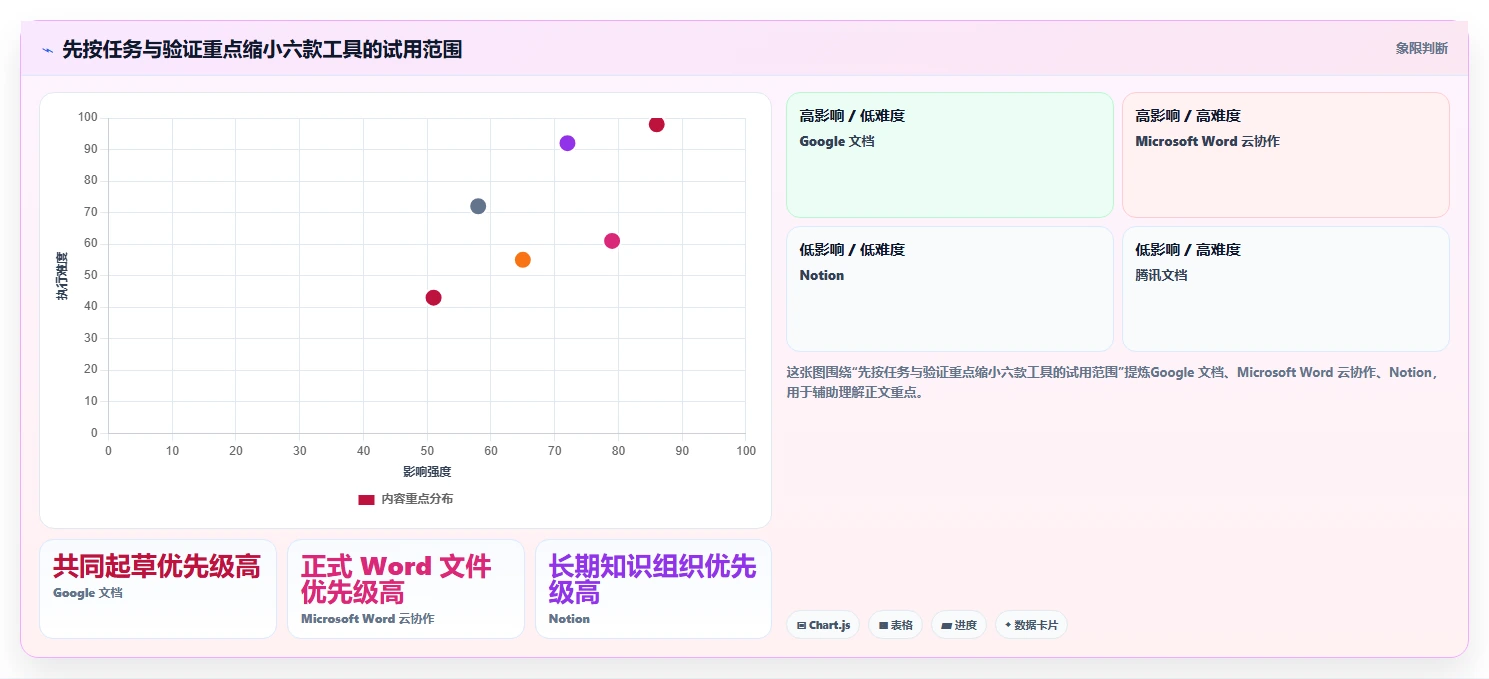Toggle the 内容重点分布 legend color box
Viewport: 1489px width, 679px height.
pyautogui.click(x=366, y=499)
